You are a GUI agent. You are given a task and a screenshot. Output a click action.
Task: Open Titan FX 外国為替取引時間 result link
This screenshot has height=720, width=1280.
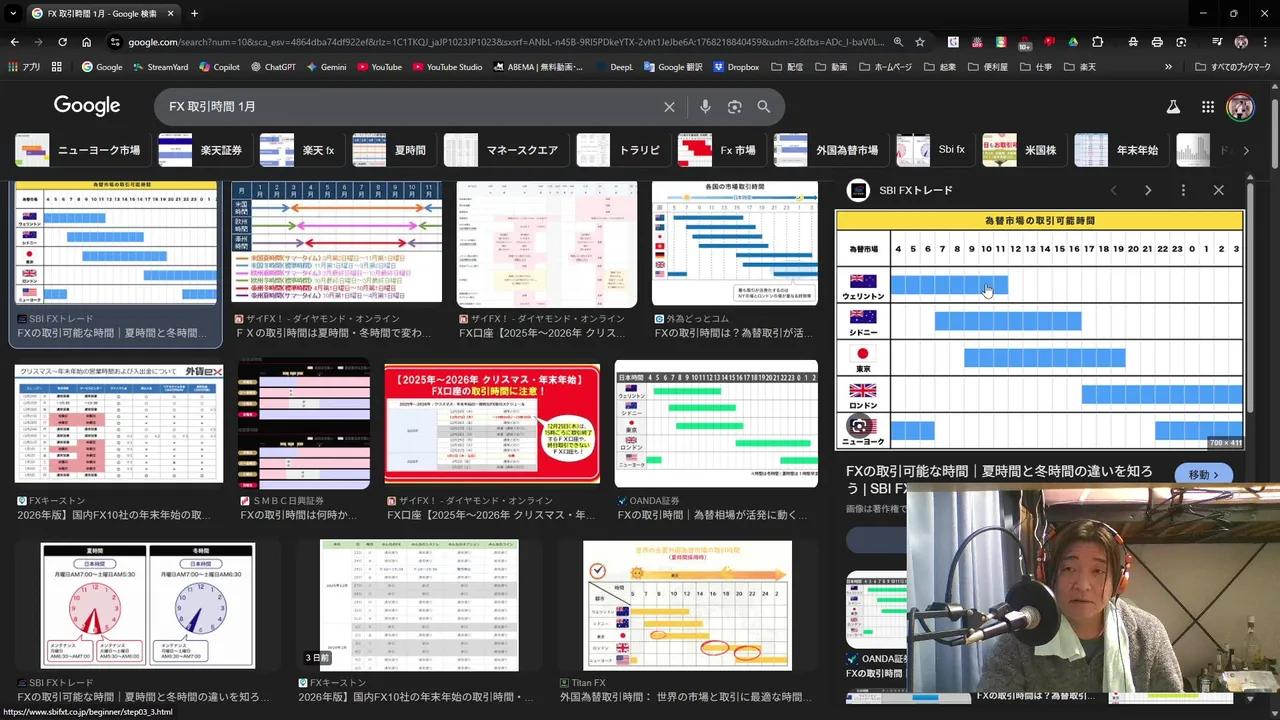685,697
